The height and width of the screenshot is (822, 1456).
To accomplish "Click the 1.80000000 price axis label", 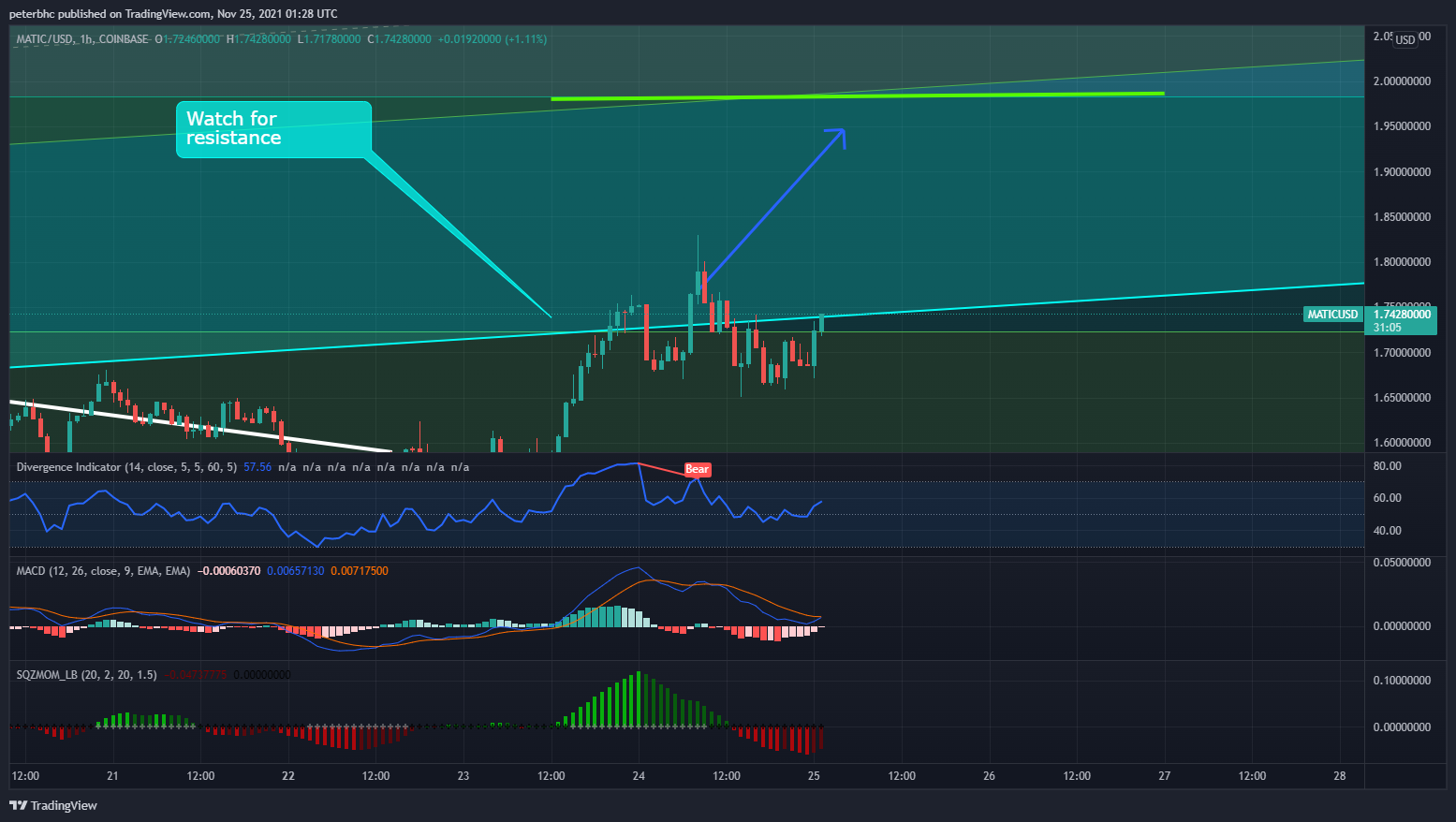I will (1402, 262).
